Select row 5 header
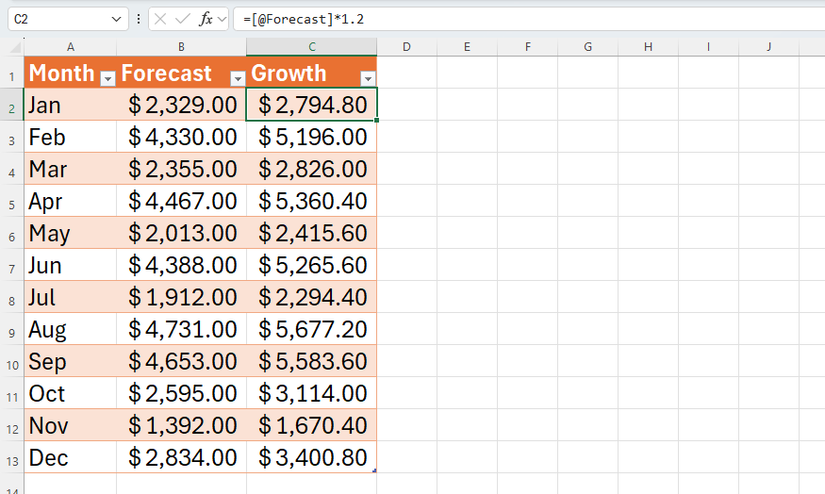825x494 pixels. coord(12,201)
